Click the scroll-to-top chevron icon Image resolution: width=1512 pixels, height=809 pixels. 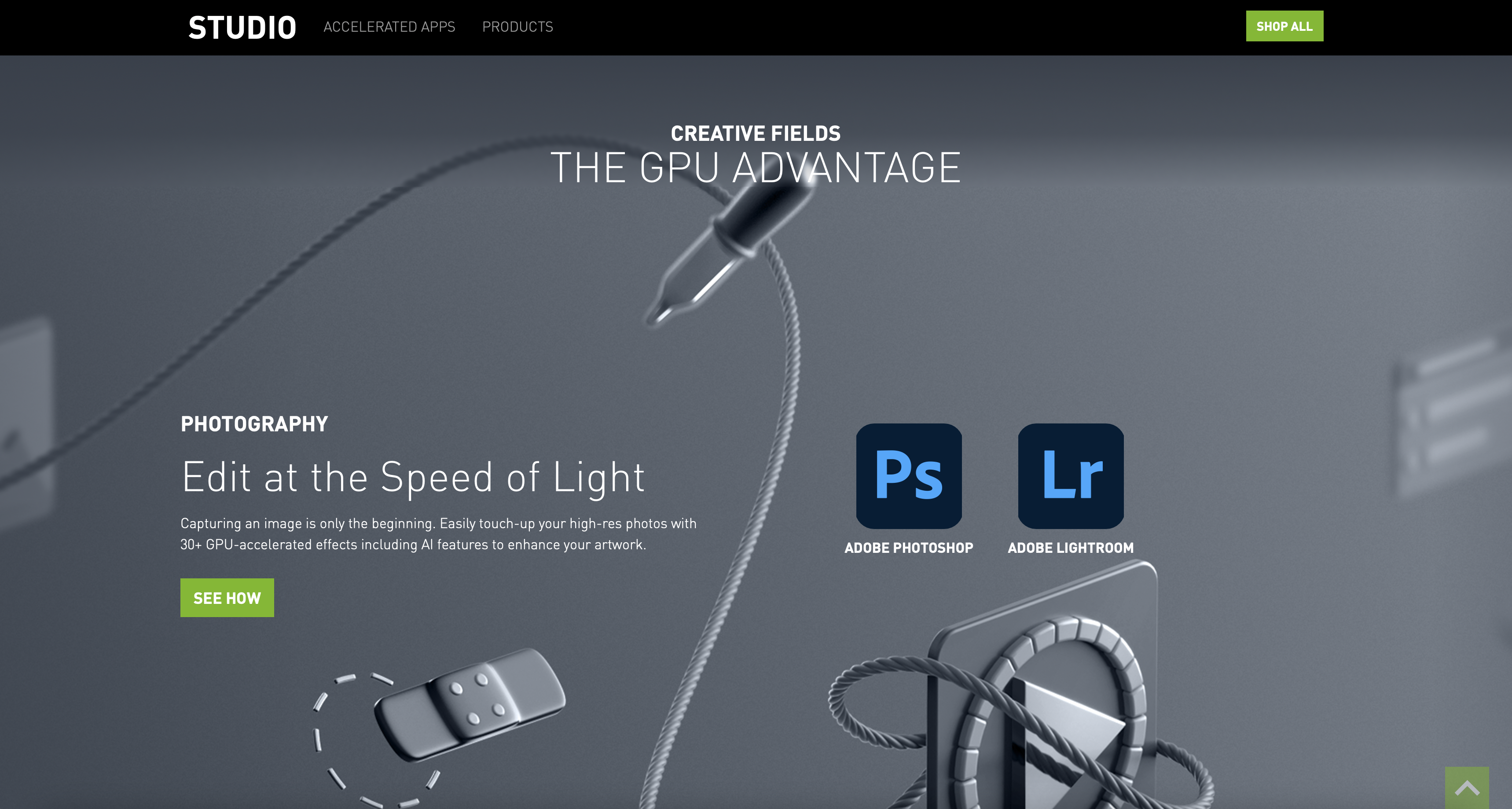pyautogui.click(x=1467, y=787)
